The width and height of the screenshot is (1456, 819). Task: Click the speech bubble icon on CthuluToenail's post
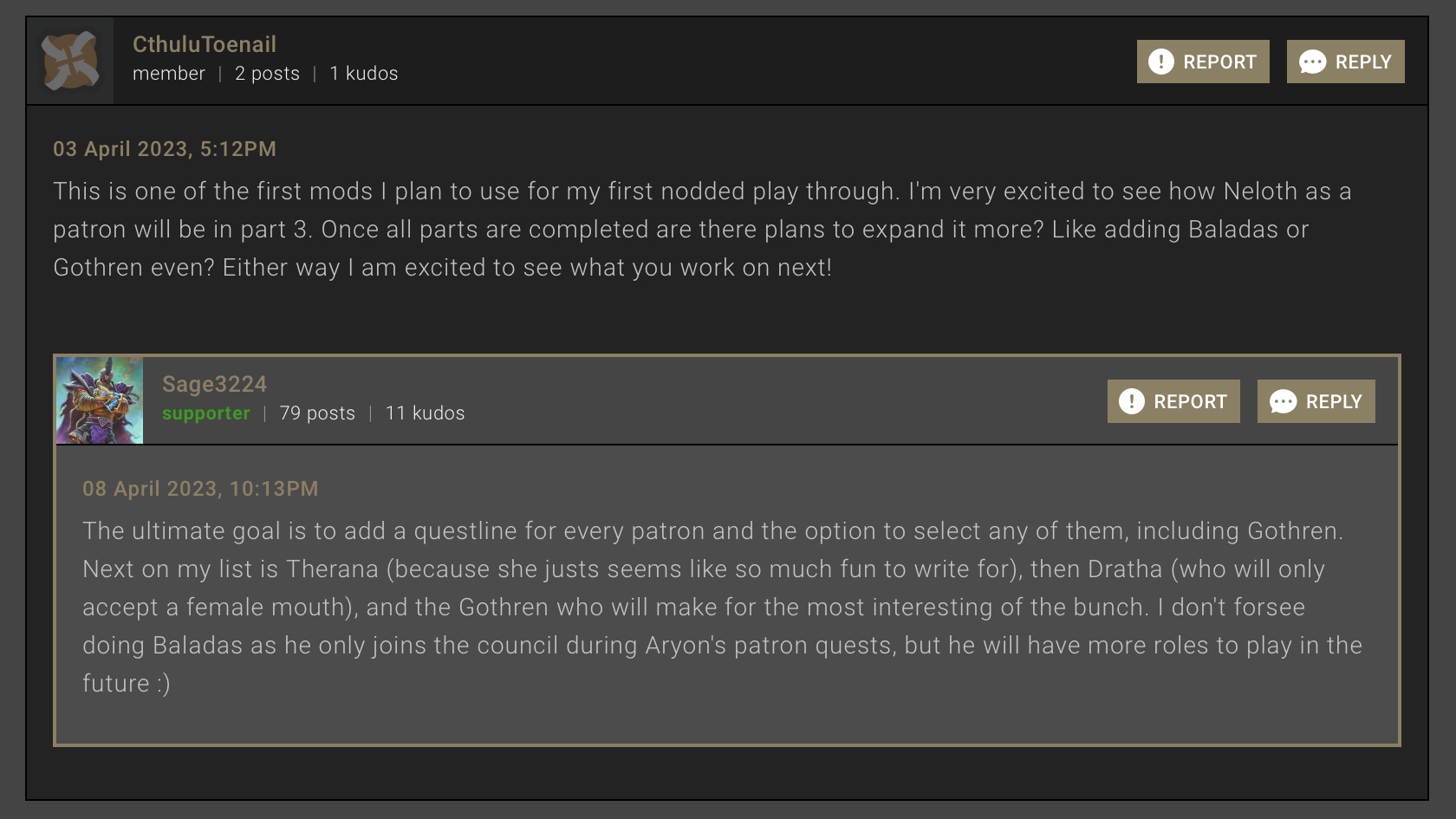coord(1312,62)
